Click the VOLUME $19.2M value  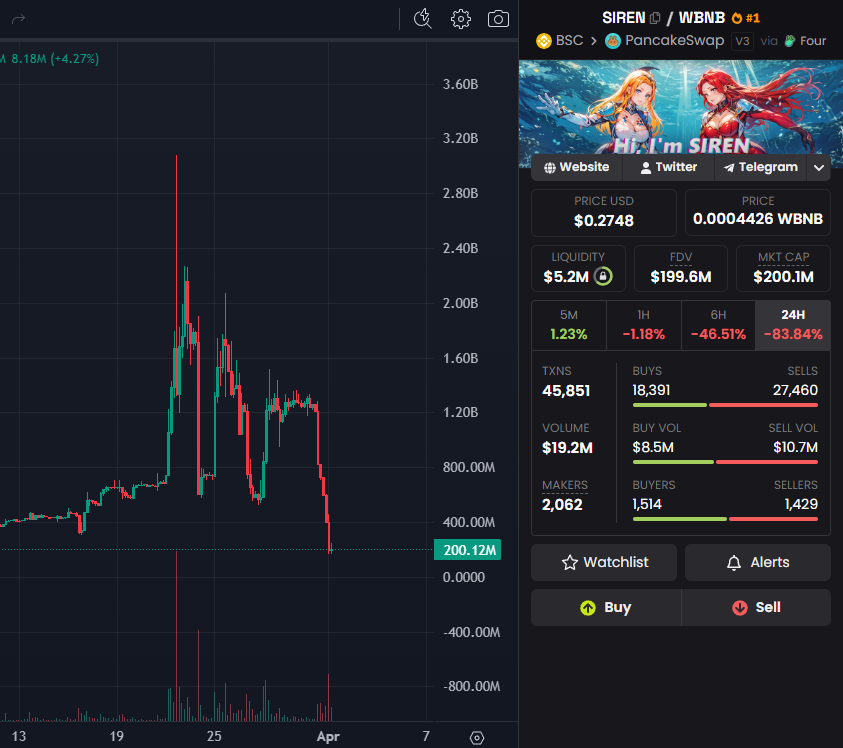[567, 448]
